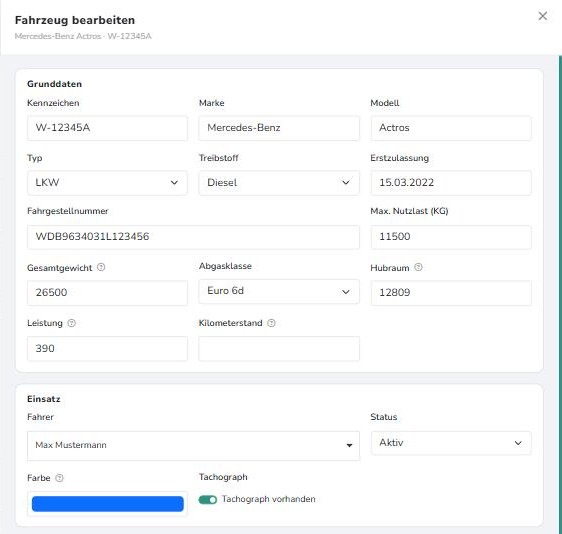Click the Grunddaten section heading
Screen dimensions: 562x534
(x=54, y=84)
